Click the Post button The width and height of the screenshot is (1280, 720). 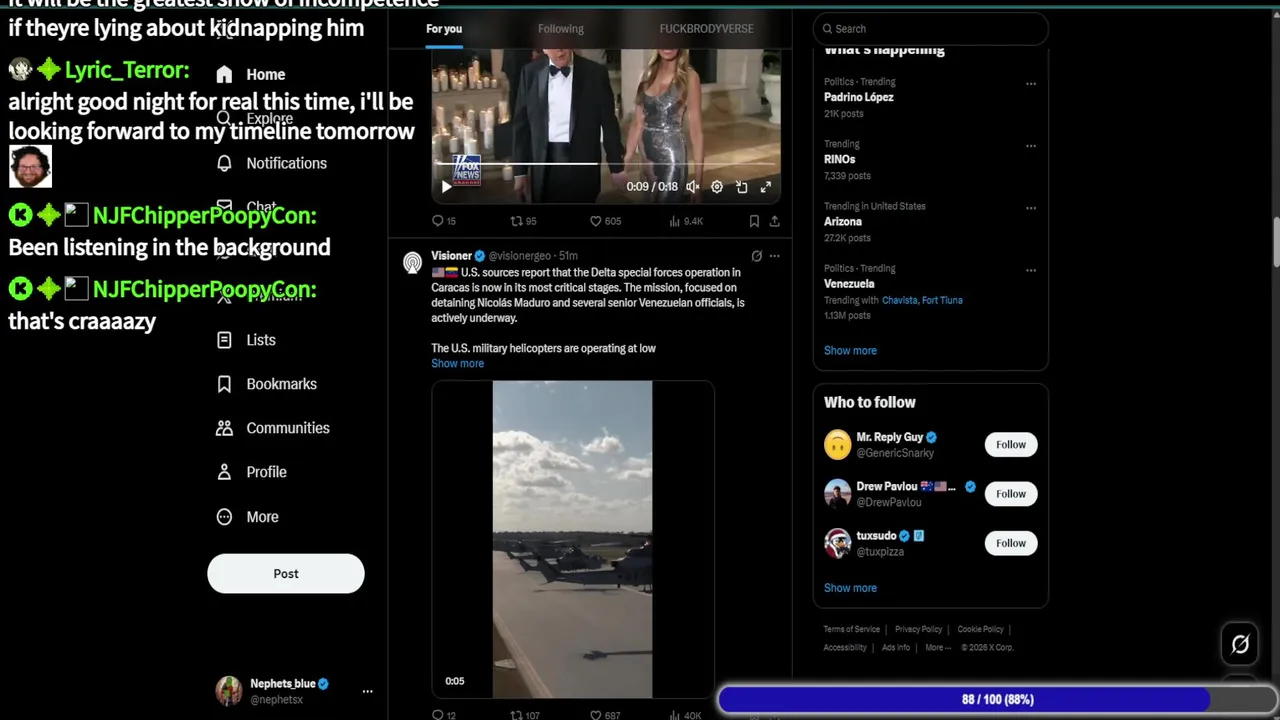(x=286, y=574)
